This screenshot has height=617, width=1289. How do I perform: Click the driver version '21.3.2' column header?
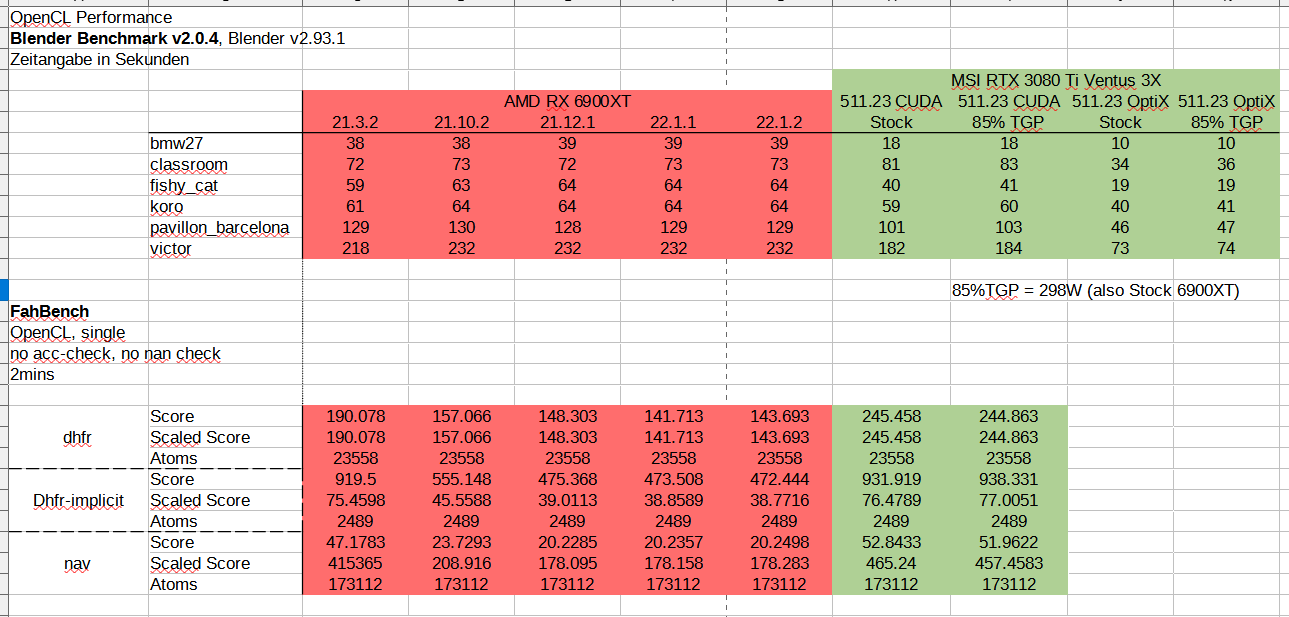click(x=355, y=122)
